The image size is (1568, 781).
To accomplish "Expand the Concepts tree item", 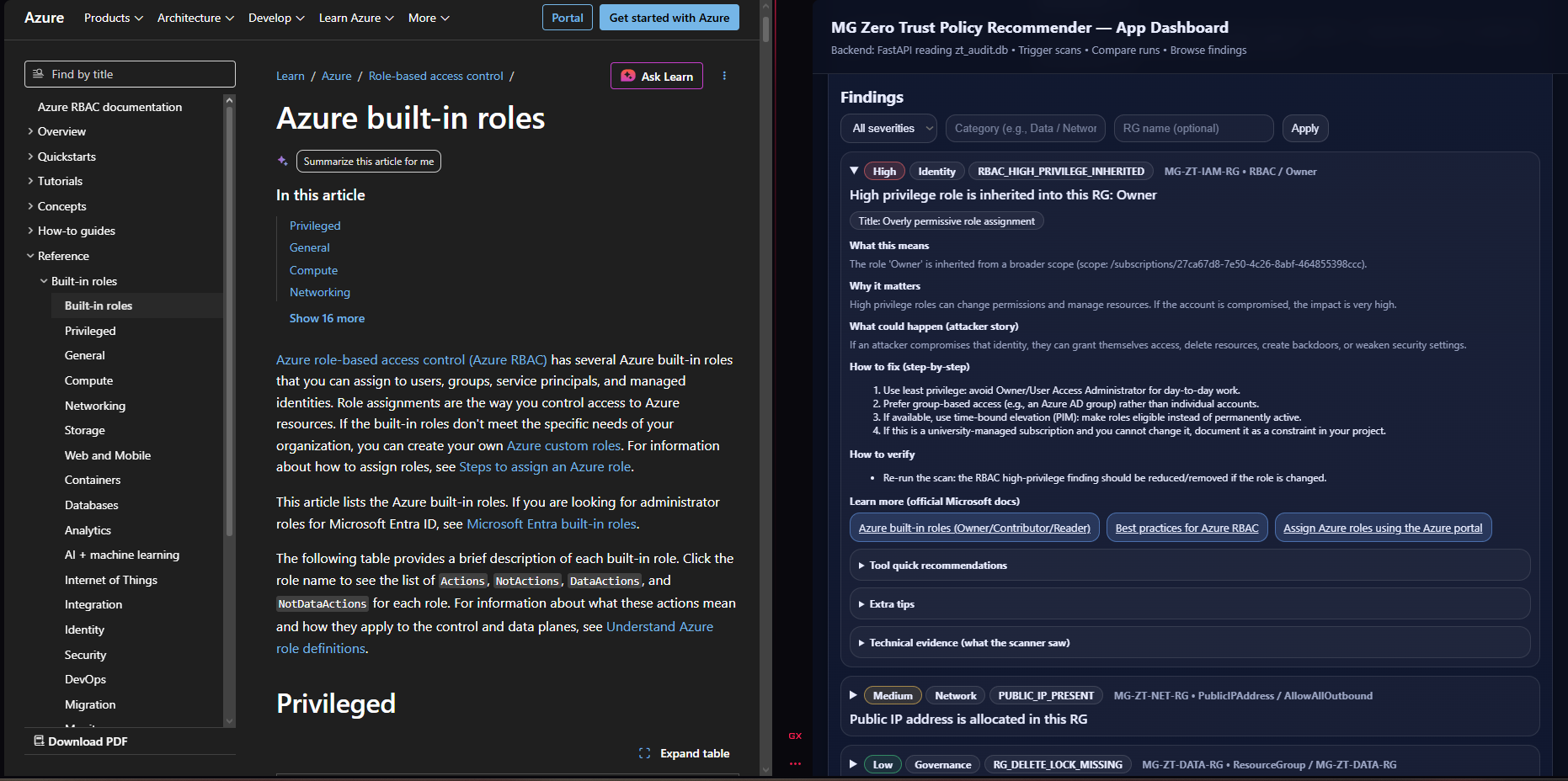I will point(30,206).
